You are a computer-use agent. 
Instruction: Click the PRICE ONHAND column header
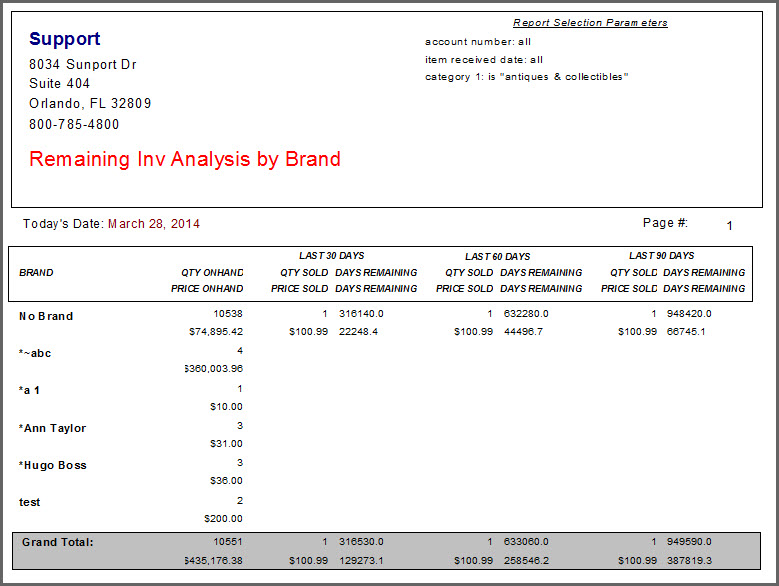coord(207,289)
